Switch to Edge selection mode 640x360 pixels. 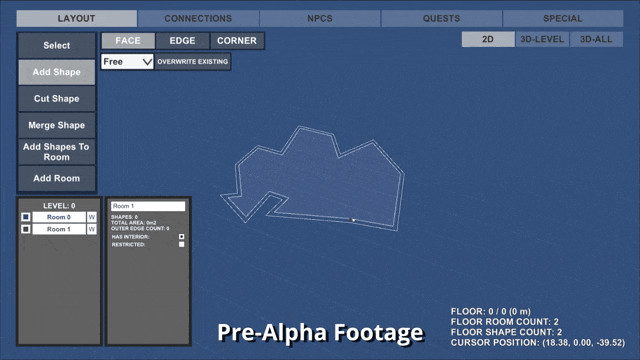coord(182,41)
